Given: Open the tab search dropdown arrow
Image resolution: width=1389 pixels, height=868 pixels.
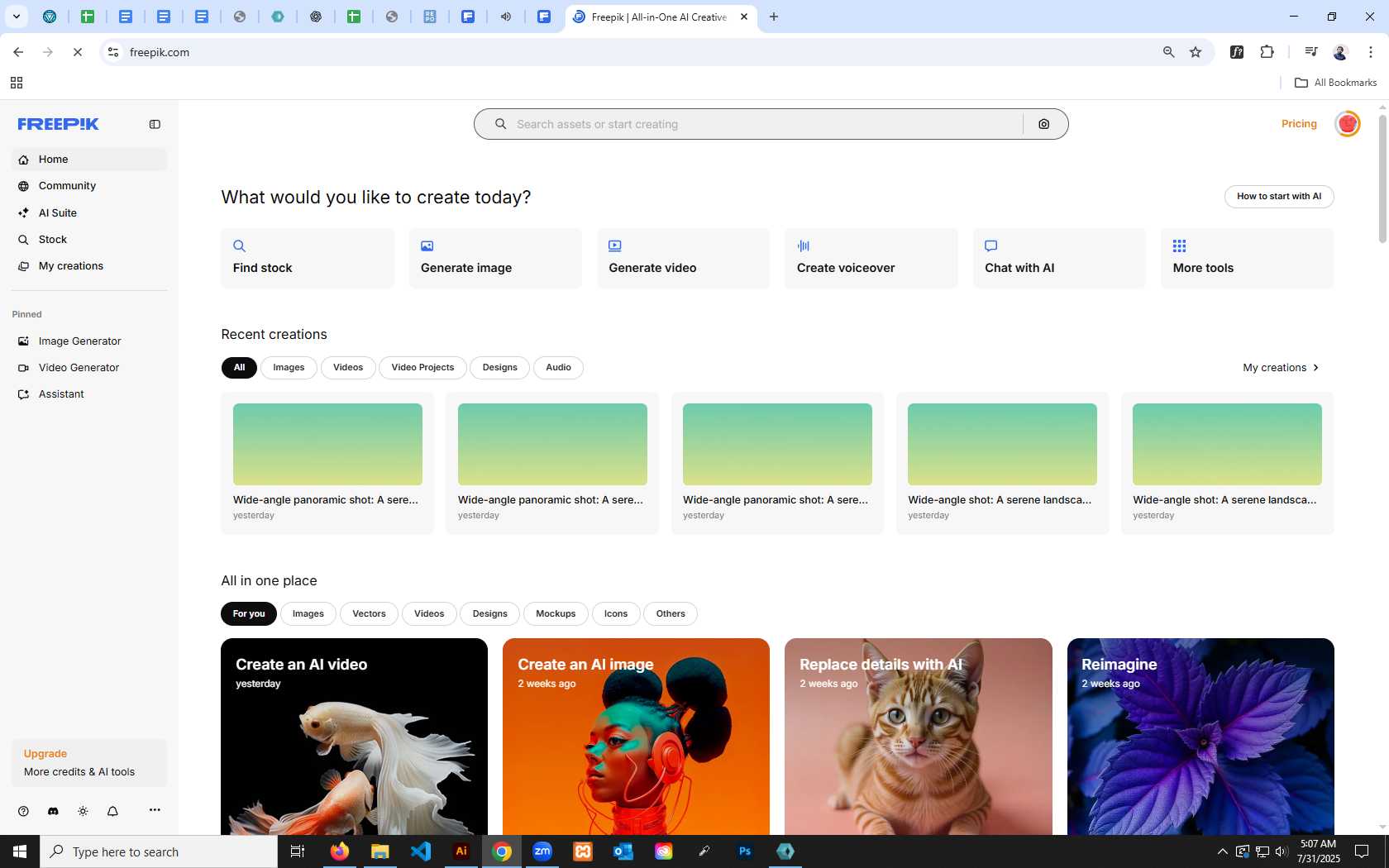Looking at the screenshot, I should click(16, 17).
